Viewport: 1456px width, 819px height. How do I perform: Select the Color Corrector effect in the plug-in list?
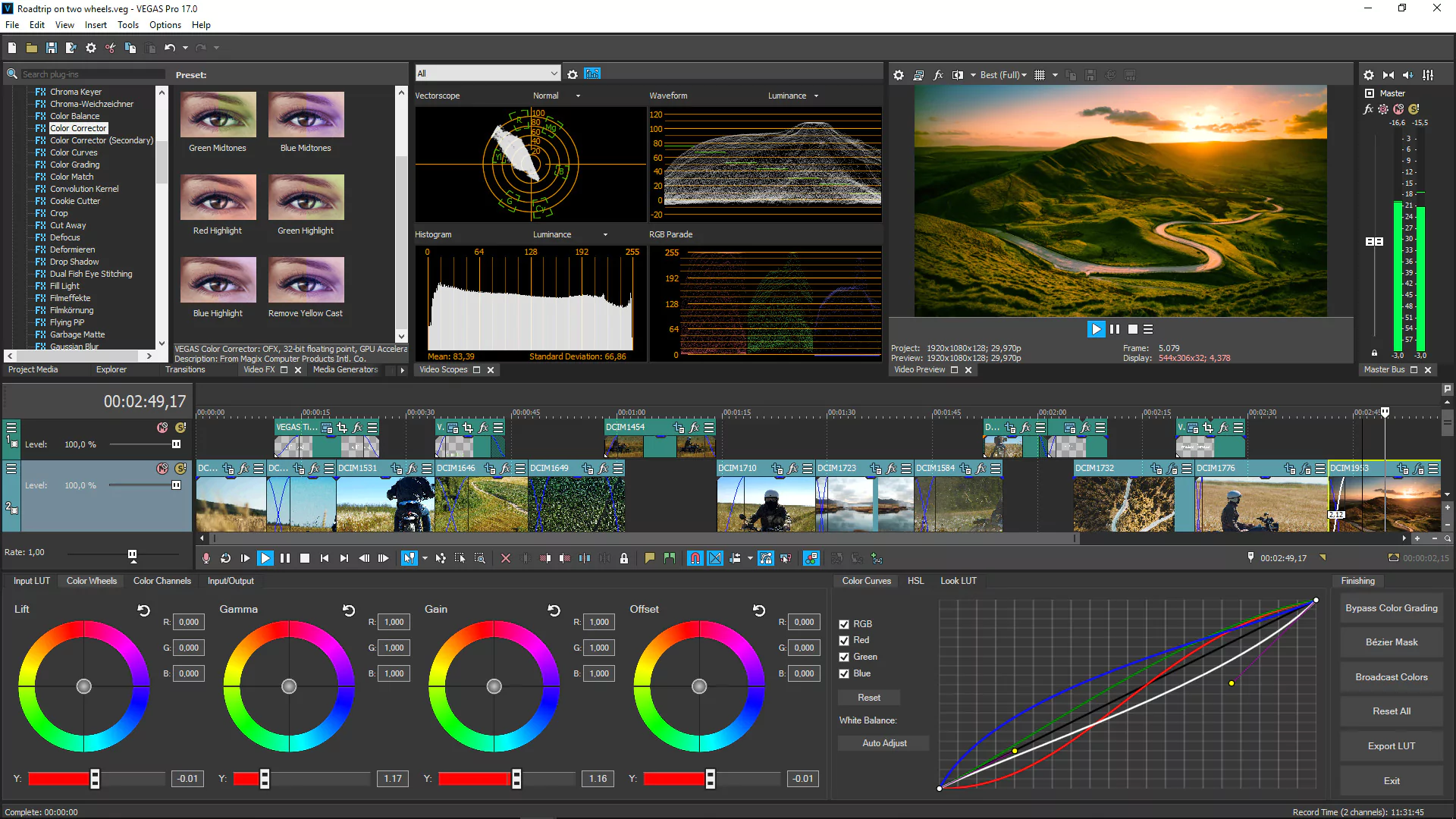78,128
